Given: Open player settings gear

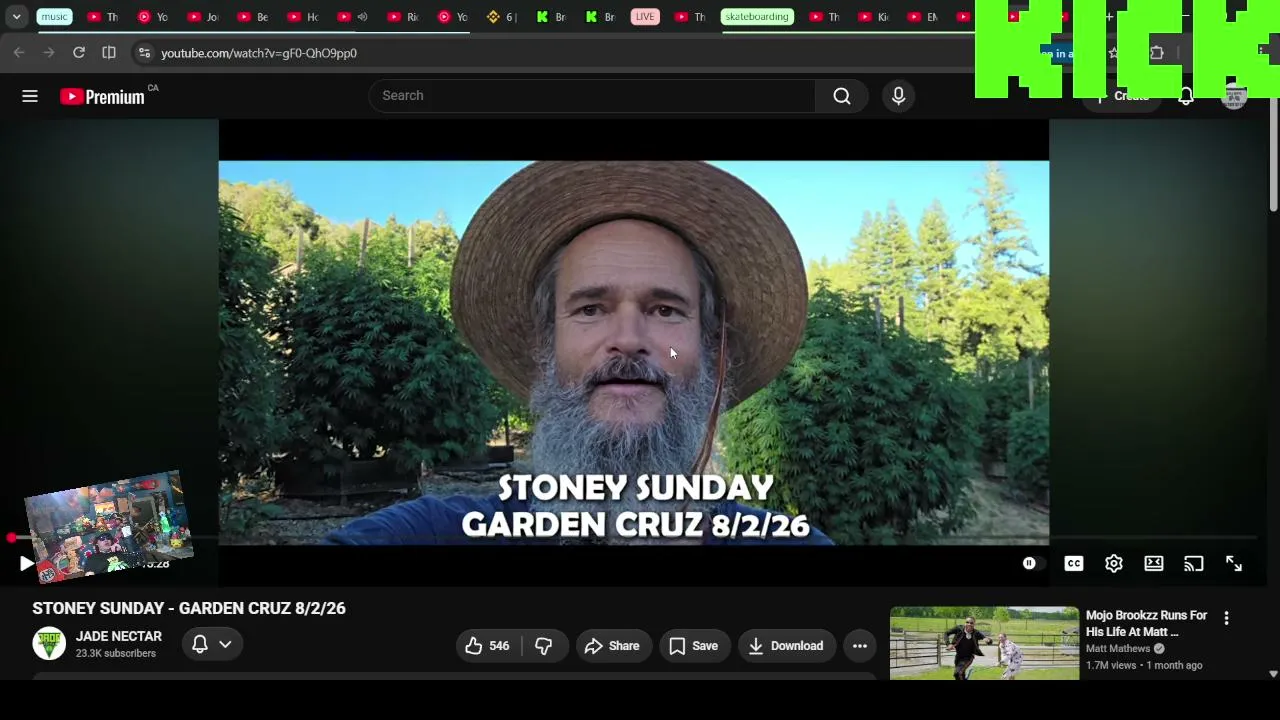Looking at the screenshot, I should click(1114, 564).
